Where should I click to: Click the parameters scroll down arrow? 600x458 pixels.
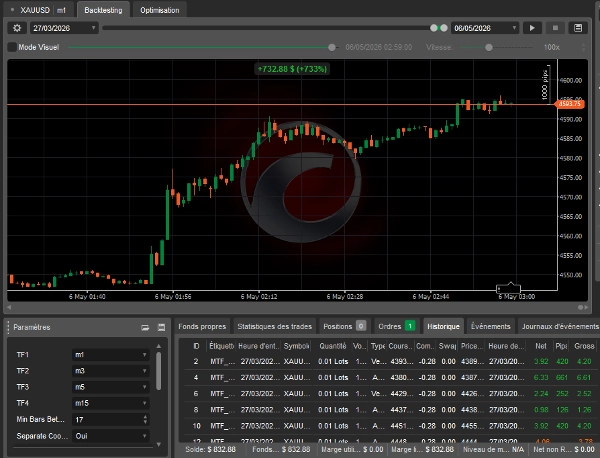(x=158, y=444)
